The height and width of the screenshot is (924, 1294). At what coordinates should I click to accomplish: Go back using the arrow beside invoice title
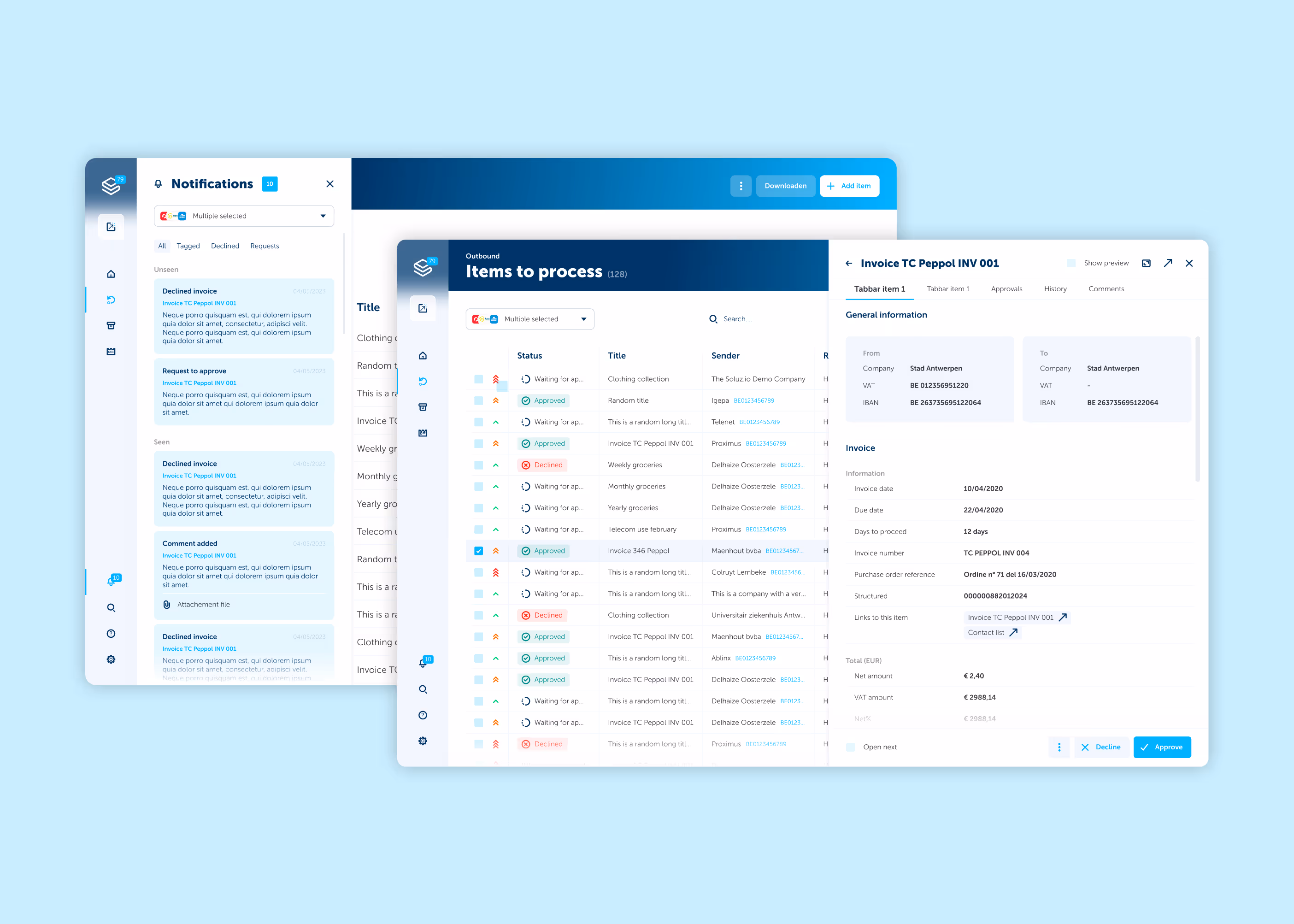[849, 264]
